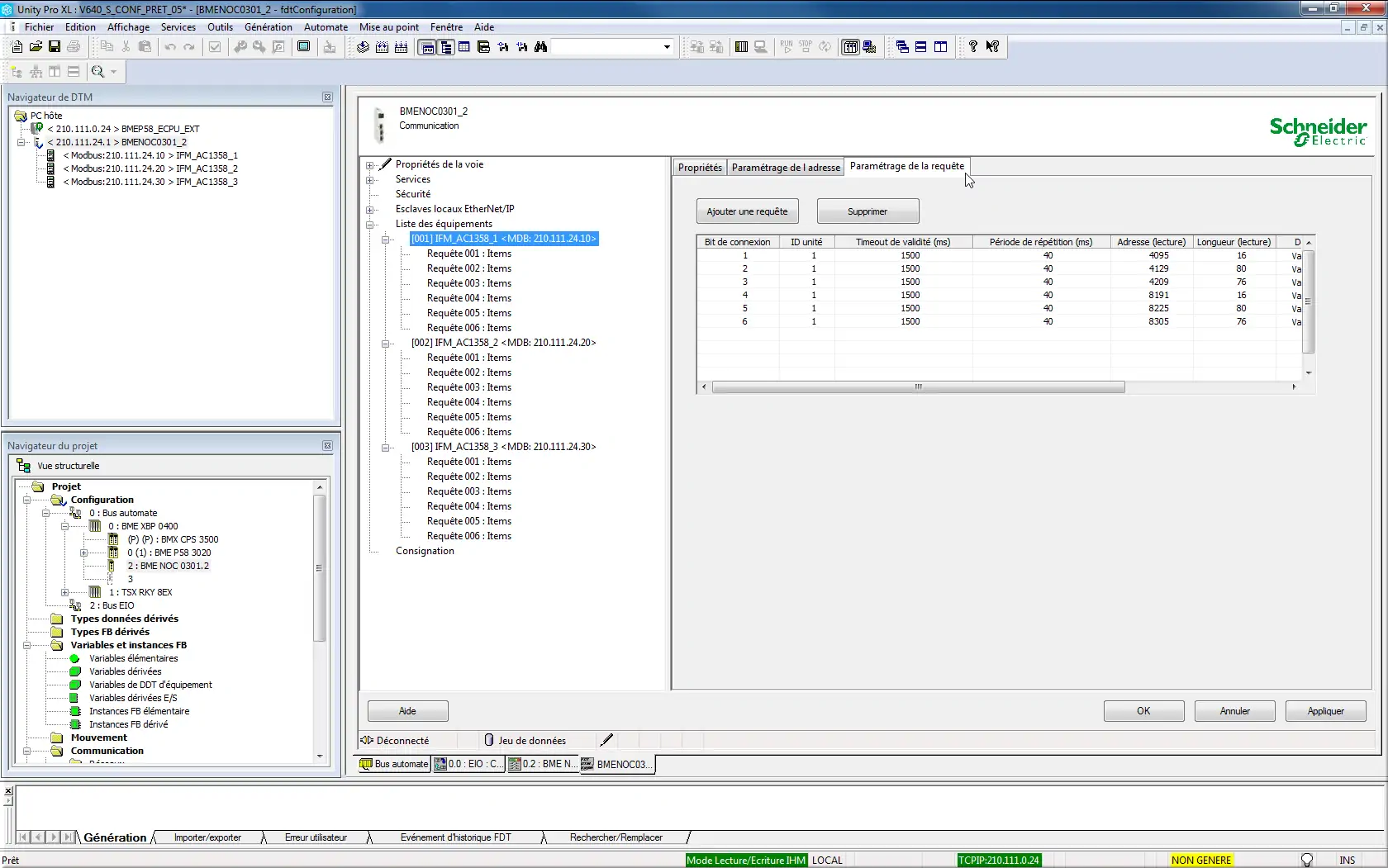Open the Génération menu
Image resolution: width=1388 pixels, height=868 pixels.
[269, 26]
